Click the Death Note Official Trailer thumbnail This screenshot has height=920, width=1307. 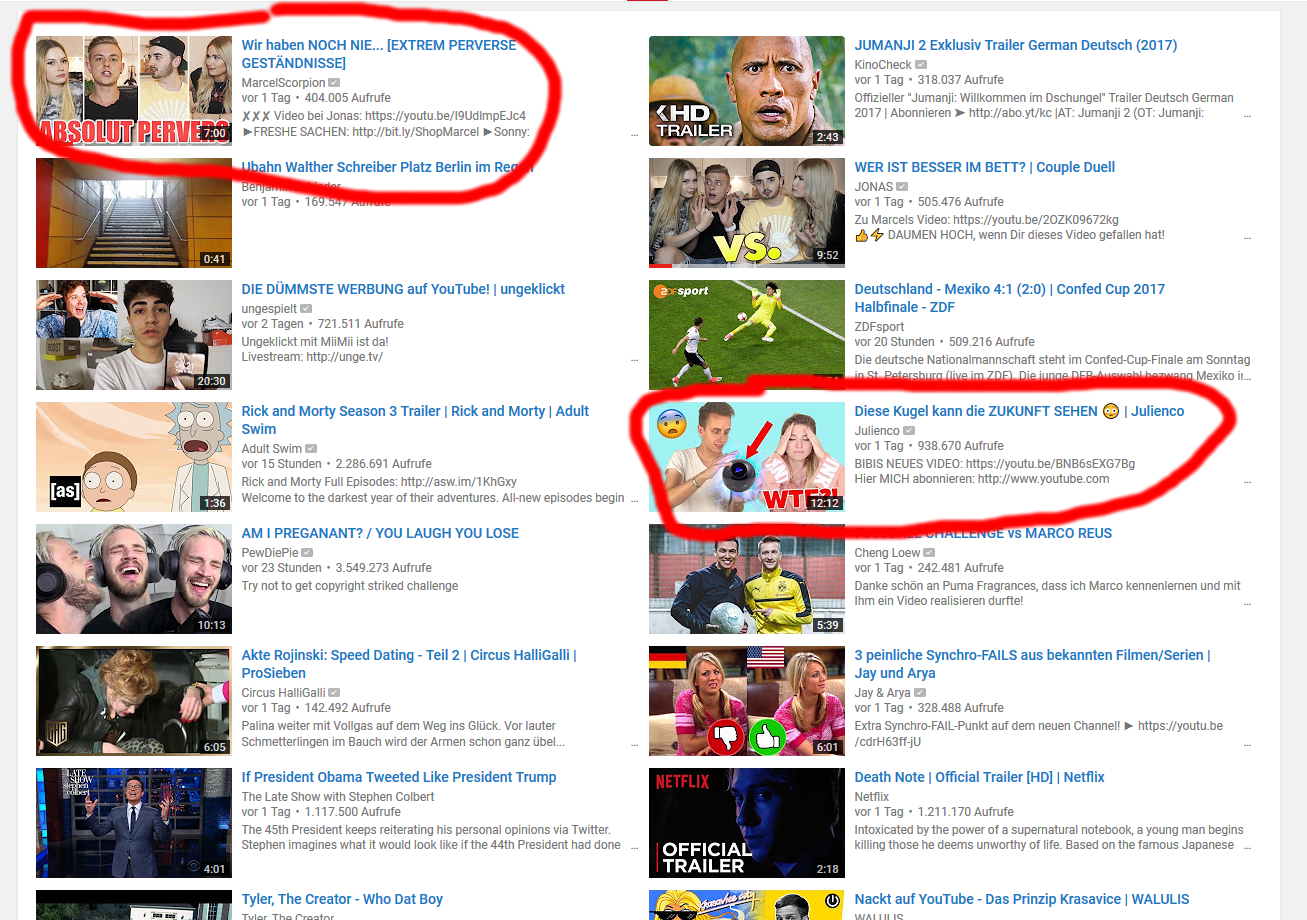coord(746,823)
